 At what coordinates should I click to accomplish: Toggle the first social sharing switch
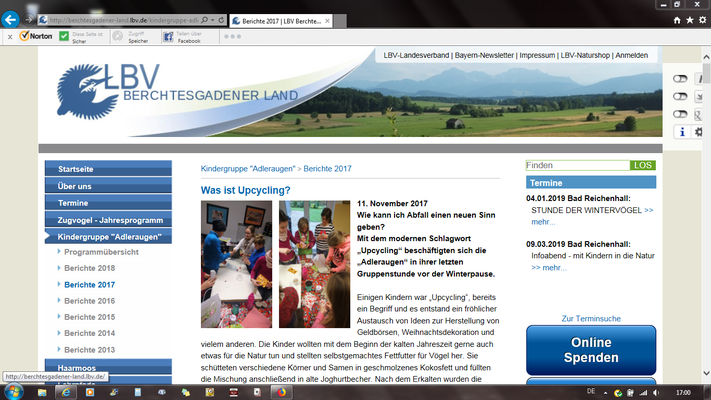click(x=680, y=78)
